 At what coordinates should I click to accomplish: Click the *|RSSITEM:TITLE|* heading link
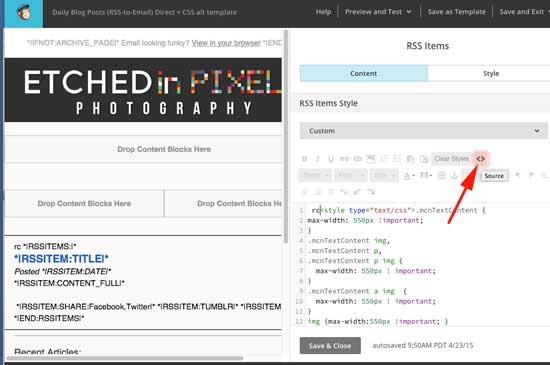coord(61,259)
